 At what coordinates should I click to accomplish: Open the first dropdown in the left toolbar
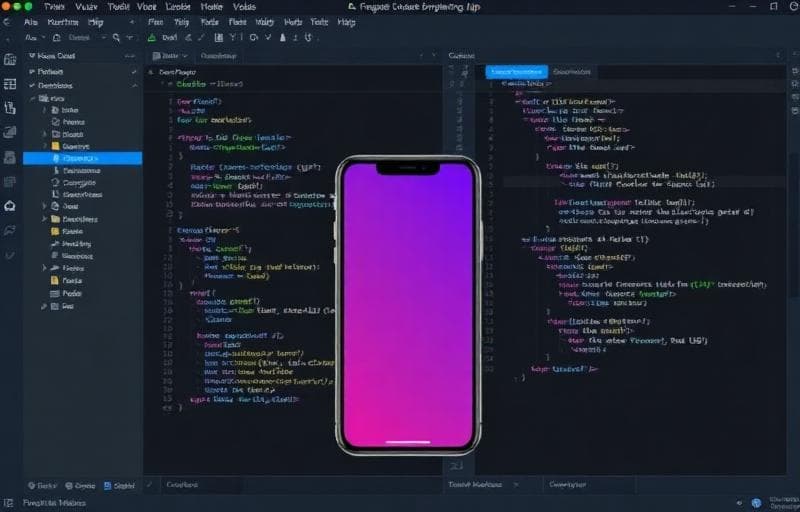tap(44, 37)
